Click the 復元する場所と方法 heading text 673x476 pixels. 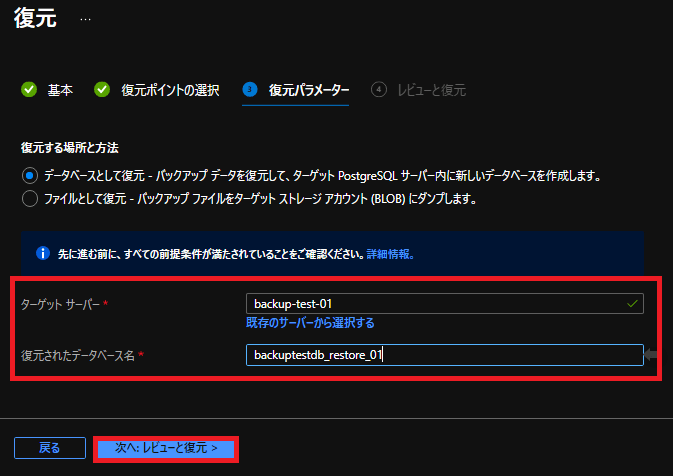pos(70,148)
